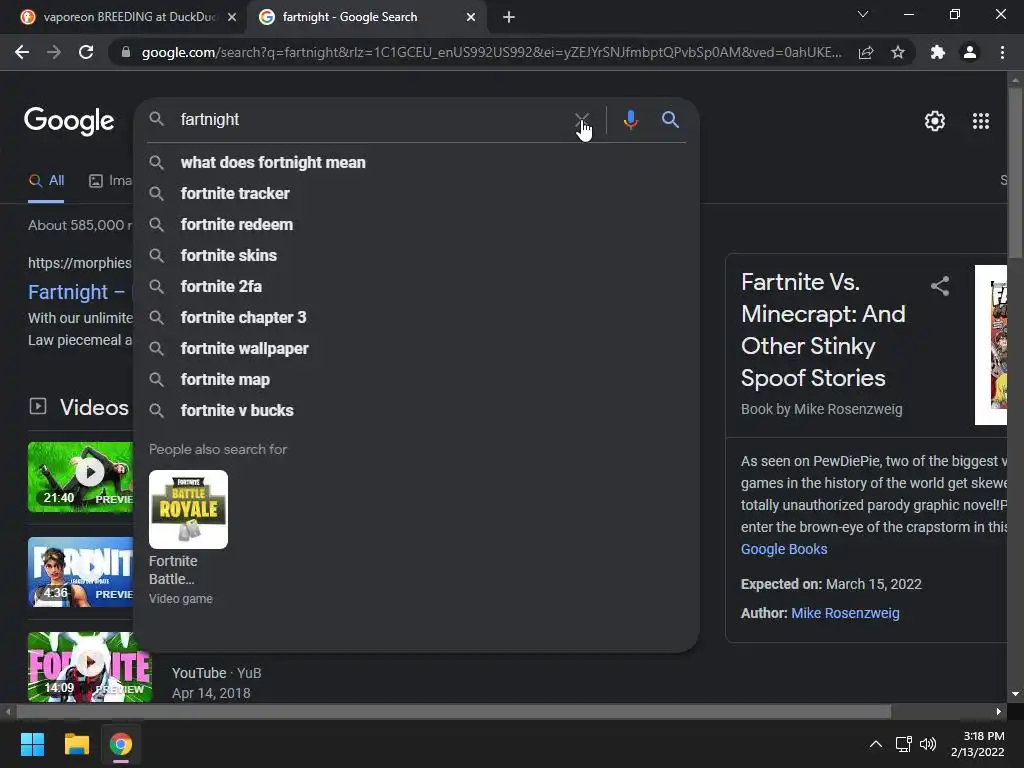Click the Chrome taskbar icon
1024x768 pixels.
(x=121, y=744)
